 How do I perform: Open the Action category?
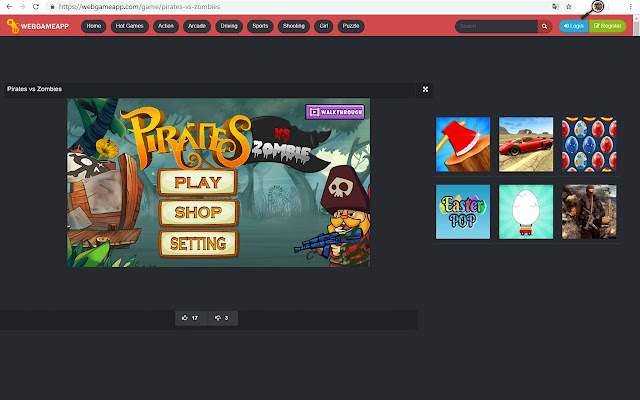point(166,26)
